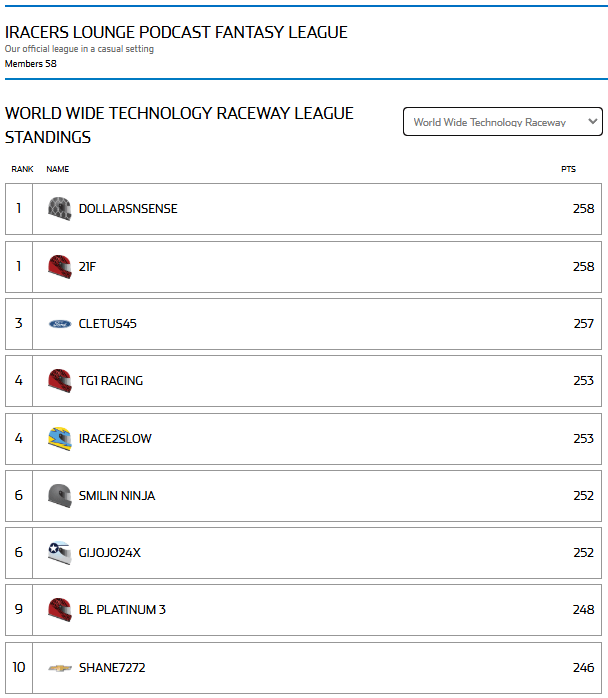Click the RANK column header
Viewport: 608px width, 698px height.
coord(22,169)
